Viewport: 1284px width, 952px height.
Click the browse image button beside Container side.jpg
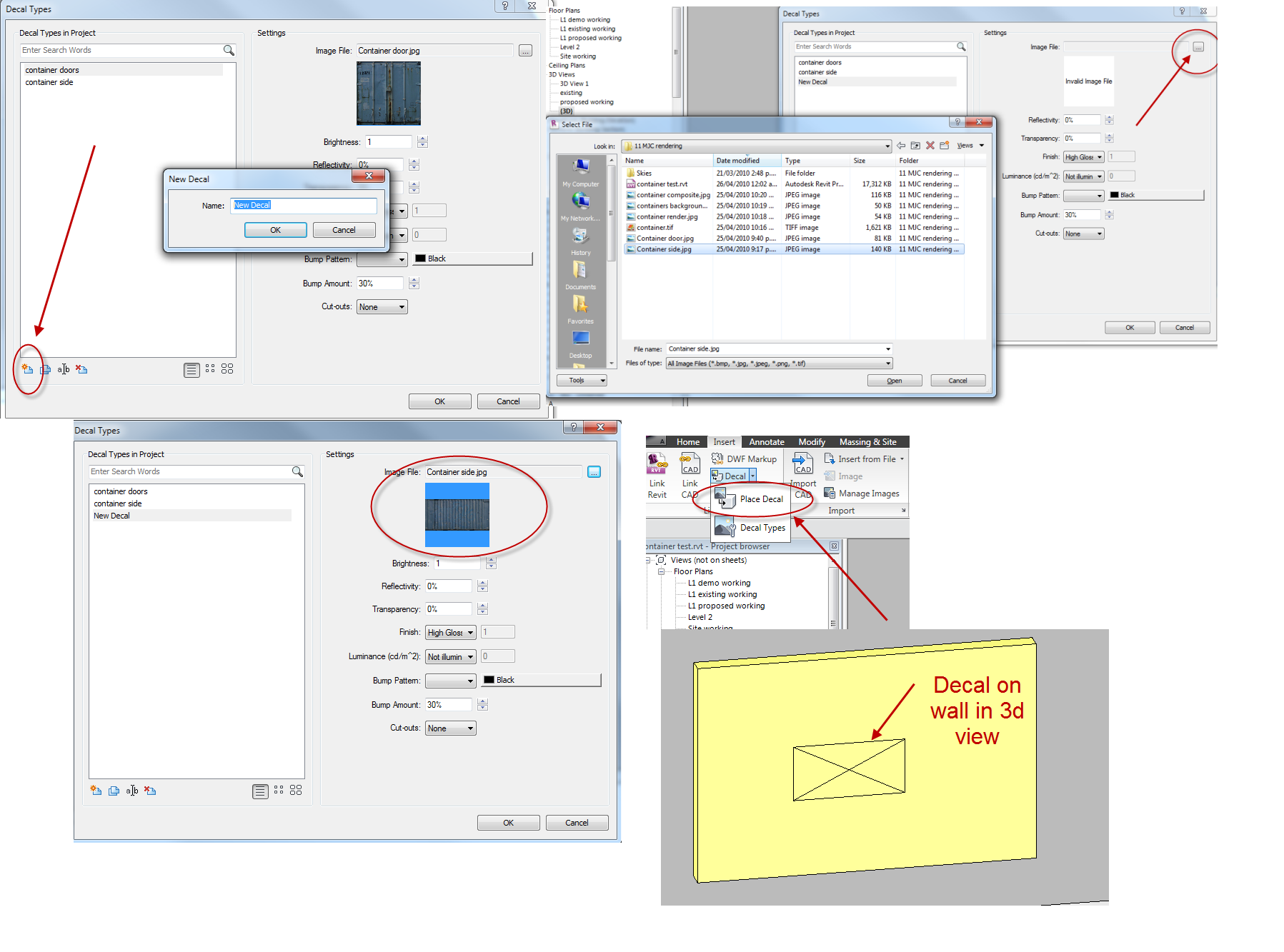coord(594,472)
